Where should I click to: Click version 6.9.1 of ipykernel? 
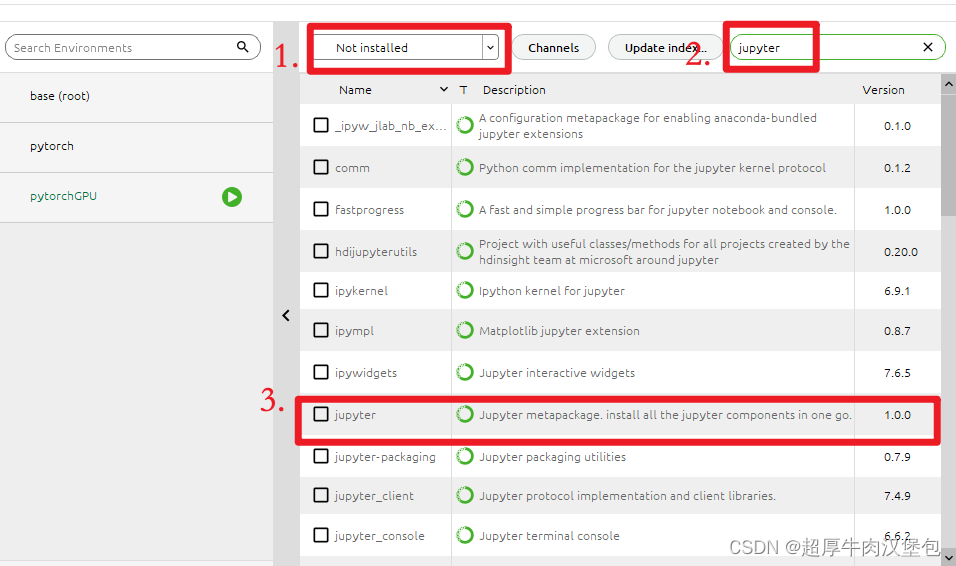[897, 291]
